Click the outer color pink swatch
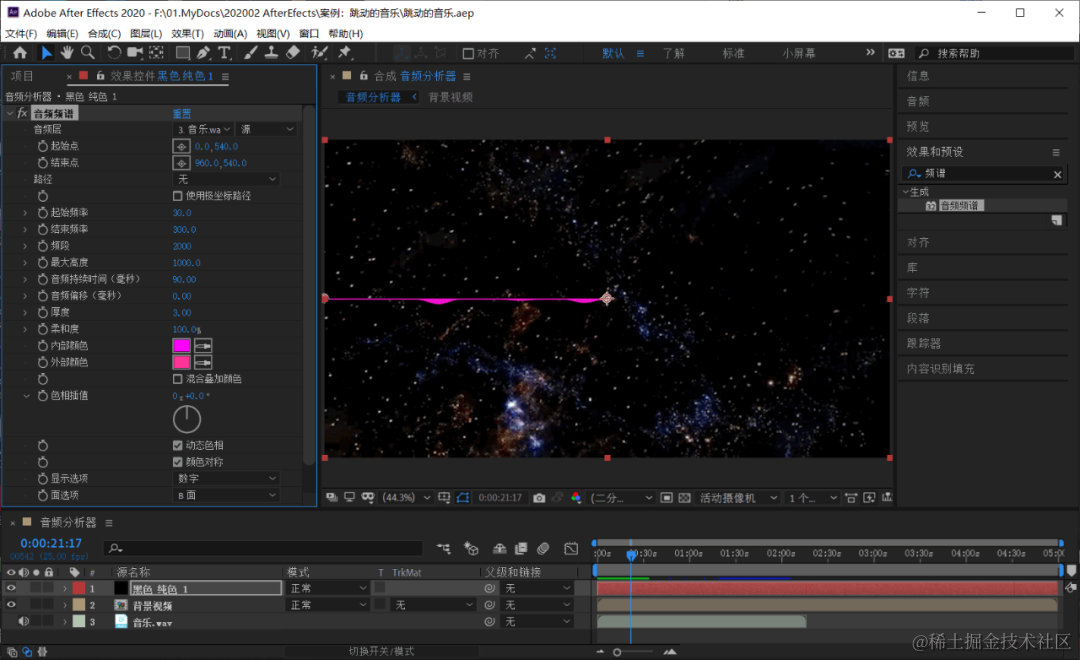 point(181,362)
